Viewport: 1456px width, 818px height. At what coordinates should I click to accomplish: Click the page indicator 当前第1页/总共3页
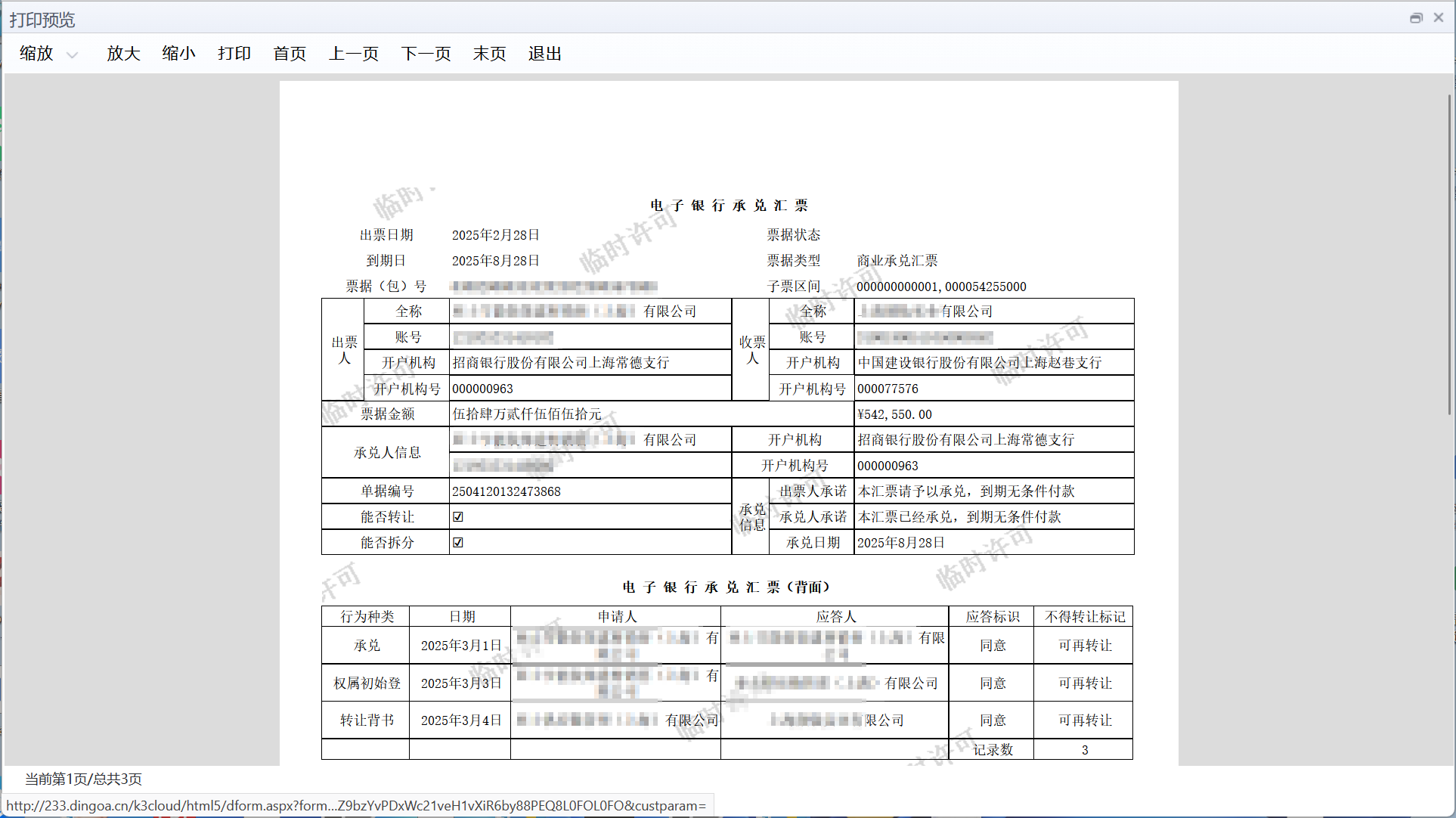[83, 779]
